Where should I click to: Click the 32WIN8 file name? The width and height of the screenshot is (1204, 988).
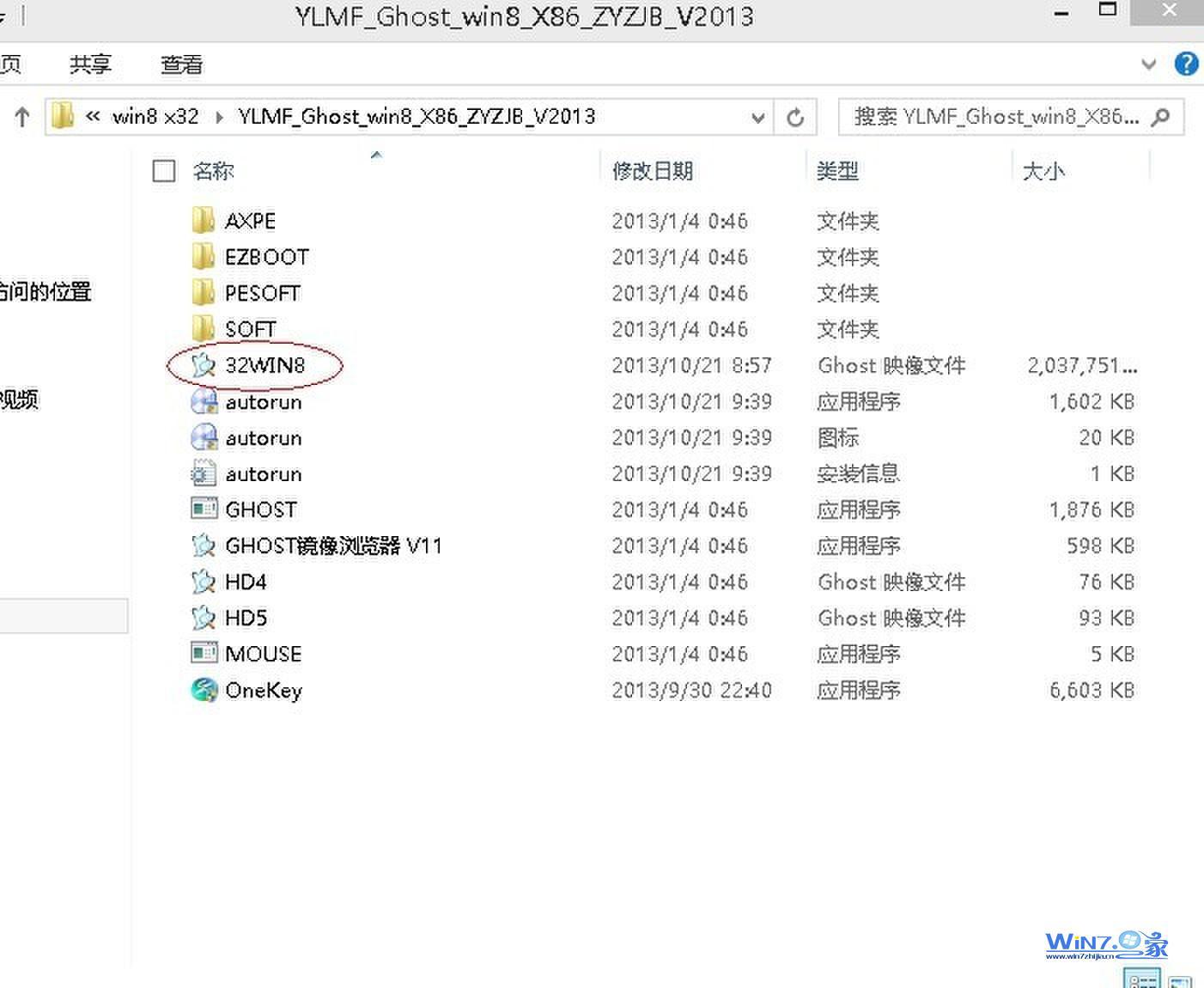(x=265, y=365)
